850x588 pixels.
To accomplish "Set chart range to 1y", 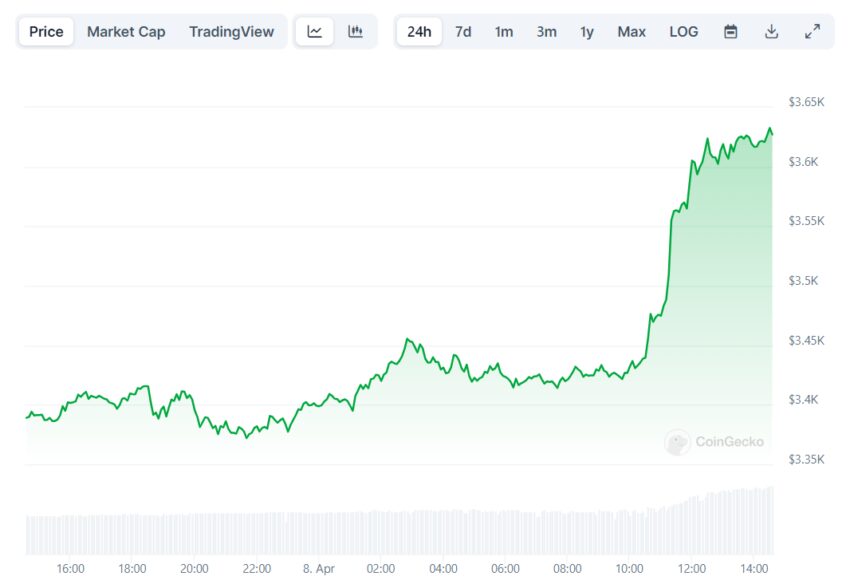I will coord(587,31).
